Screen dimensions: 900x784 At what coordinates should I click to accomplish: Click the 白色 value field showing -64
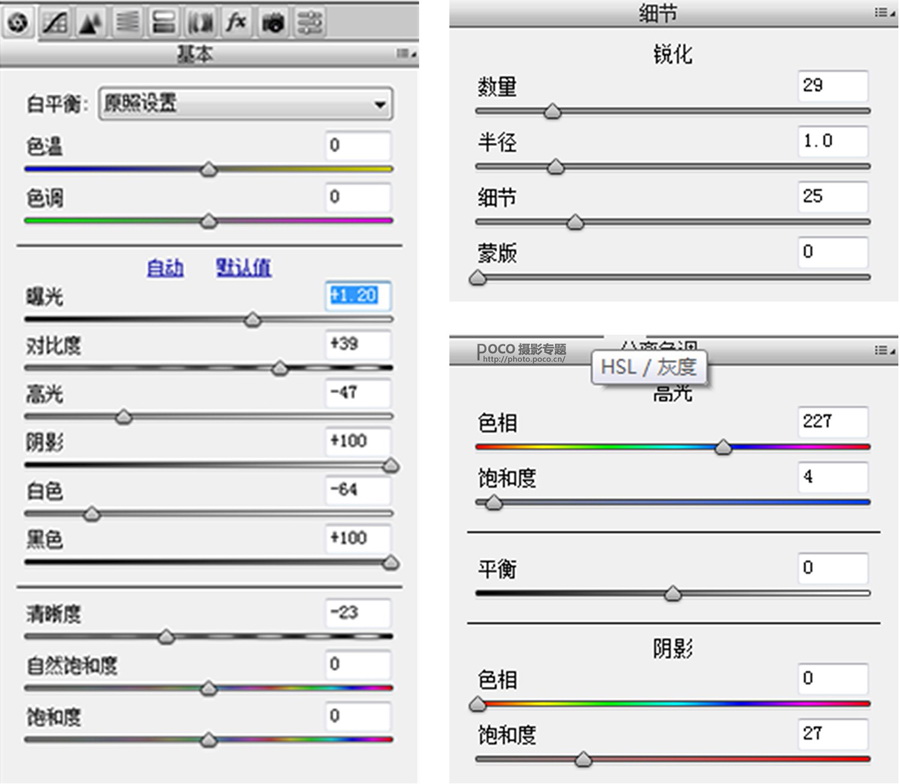tap(358, 490)
